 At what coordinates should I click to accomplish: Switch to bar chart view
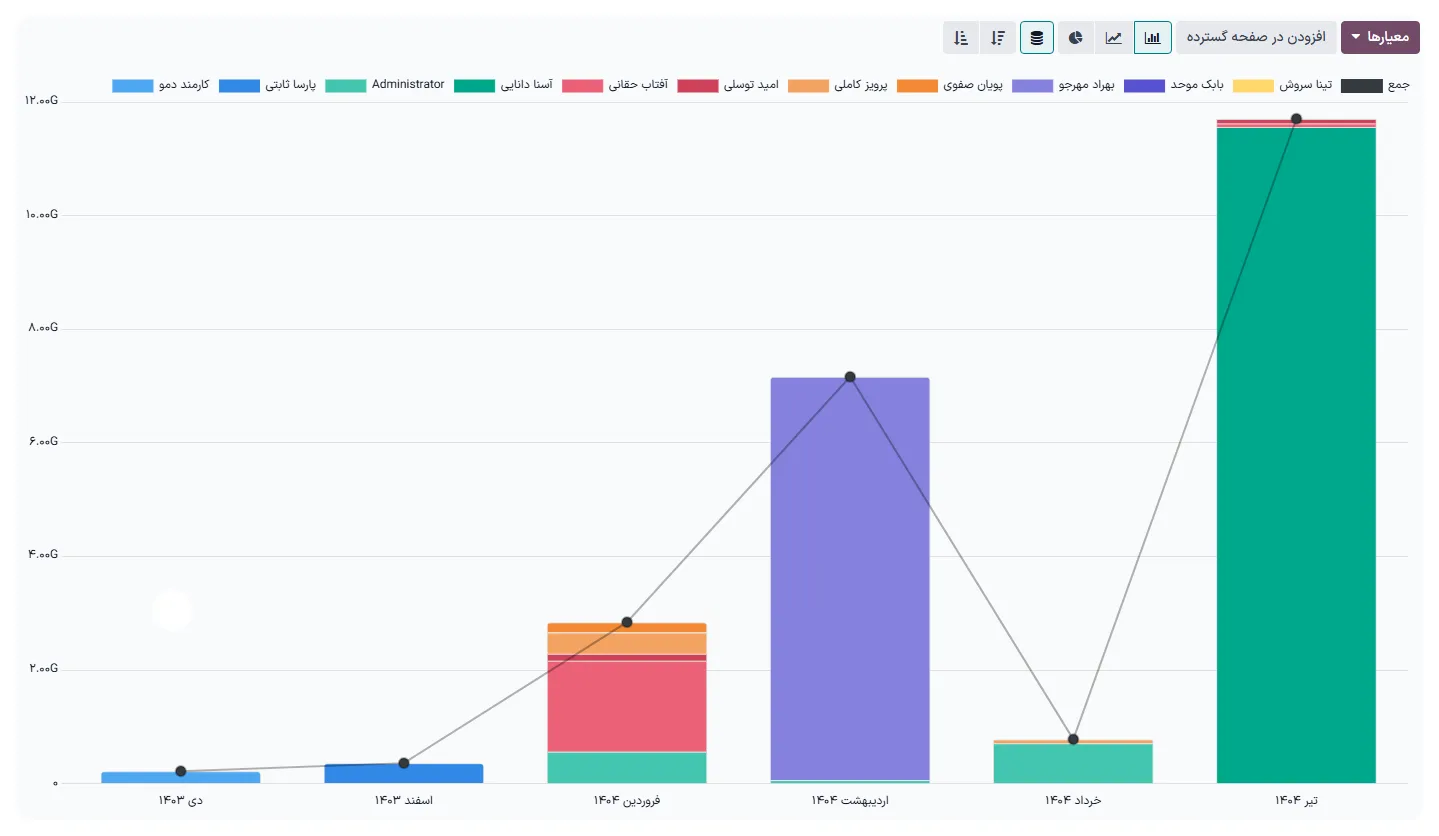click(1153, 38)
